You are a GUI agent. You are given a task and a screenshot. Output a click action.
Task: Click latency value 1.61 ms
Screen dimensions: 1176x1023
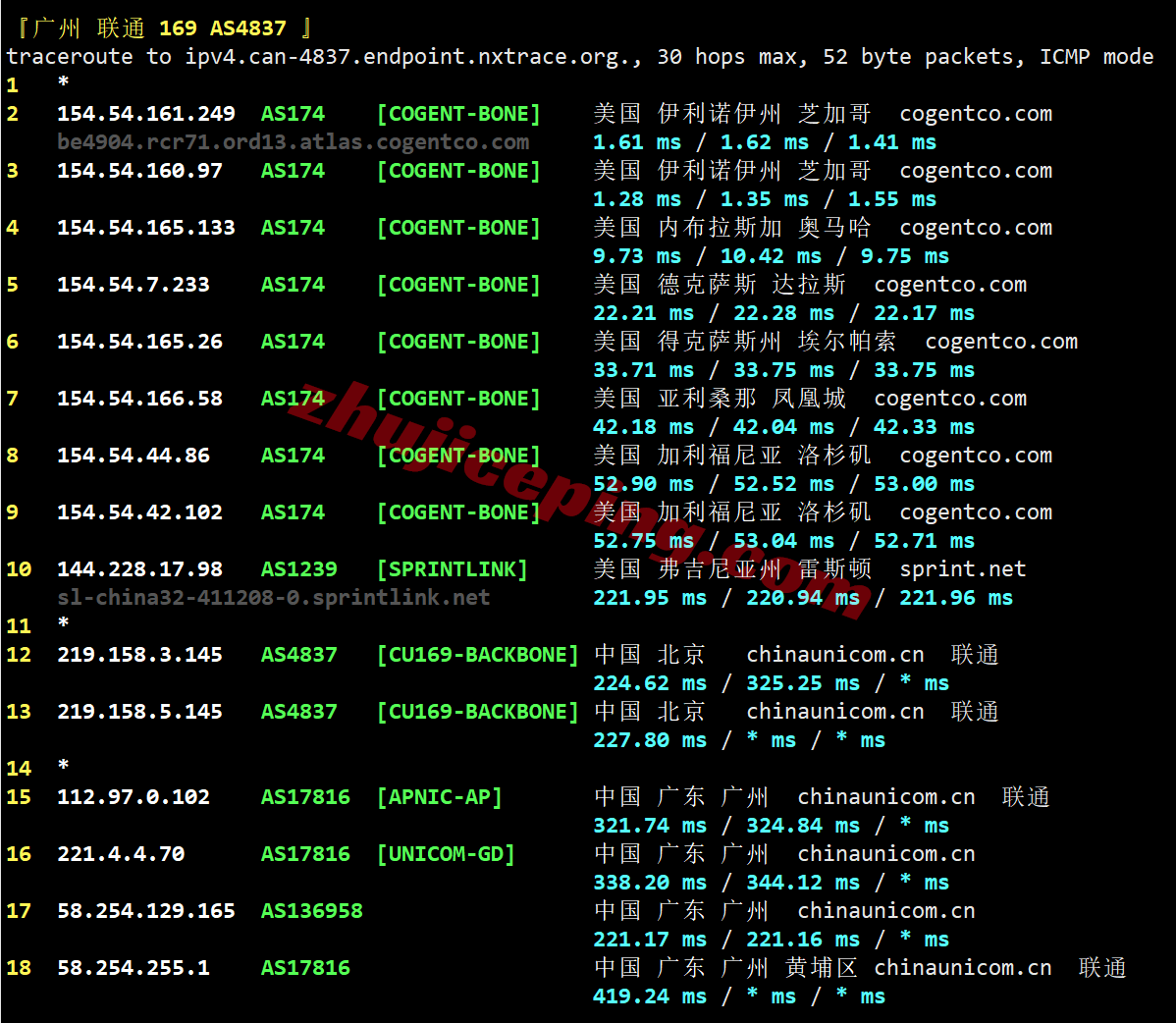[637, 142]
